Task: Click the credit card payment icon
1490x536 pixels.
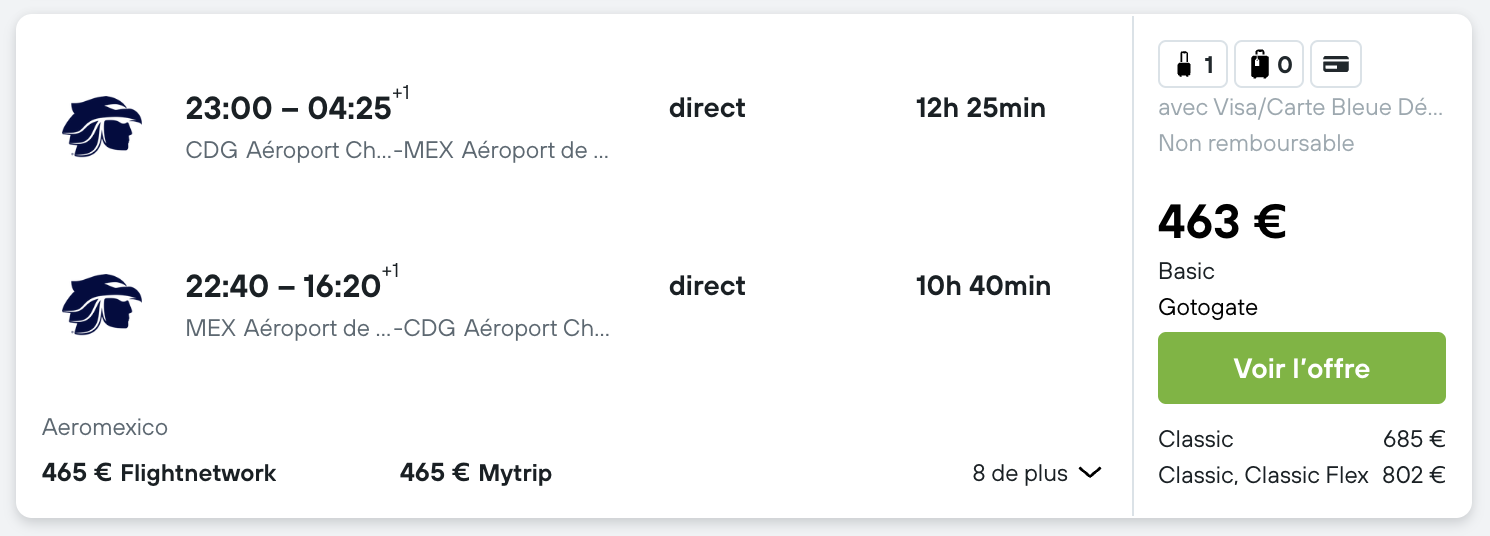Action: [1336, 65]
